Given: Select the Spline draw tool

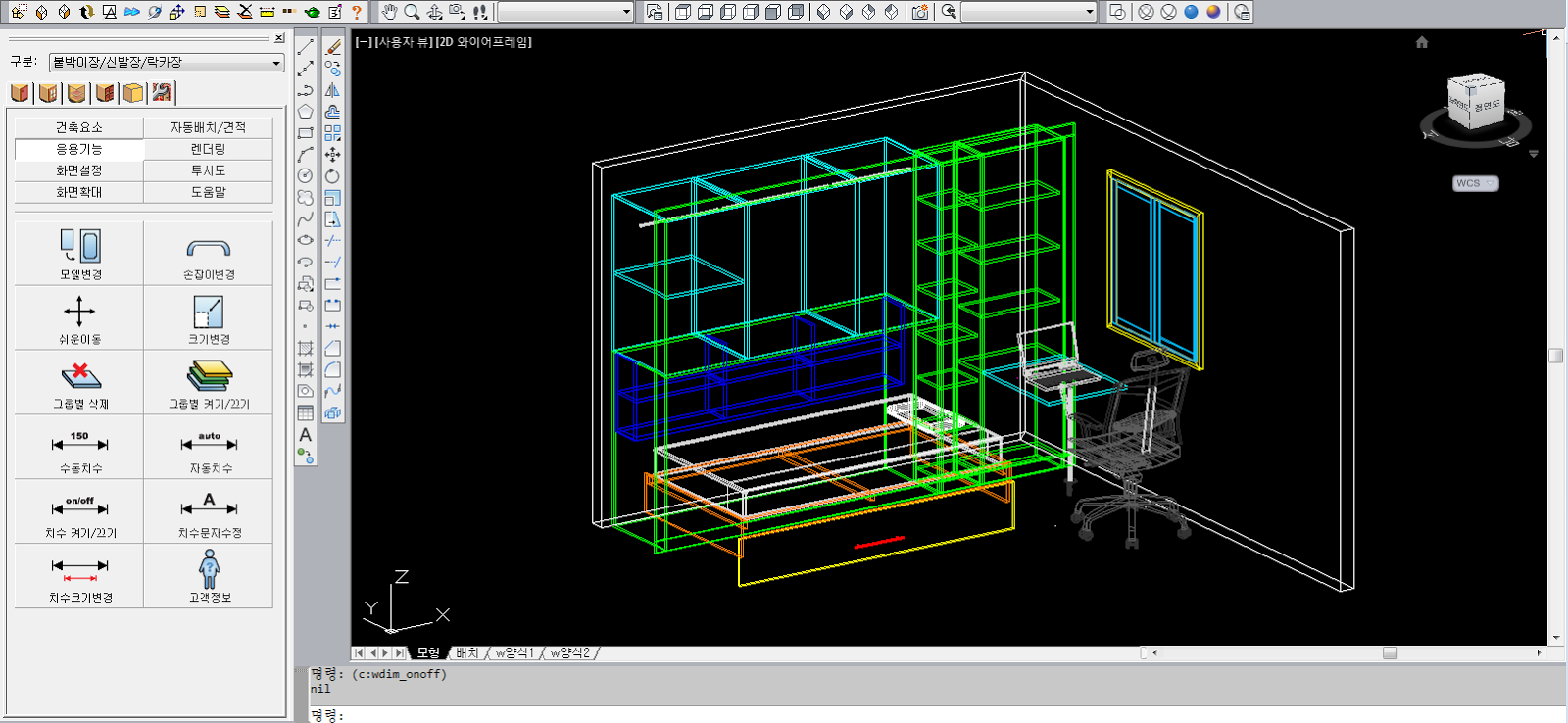Looking at the screenshot, I should [x=306, y=218].
